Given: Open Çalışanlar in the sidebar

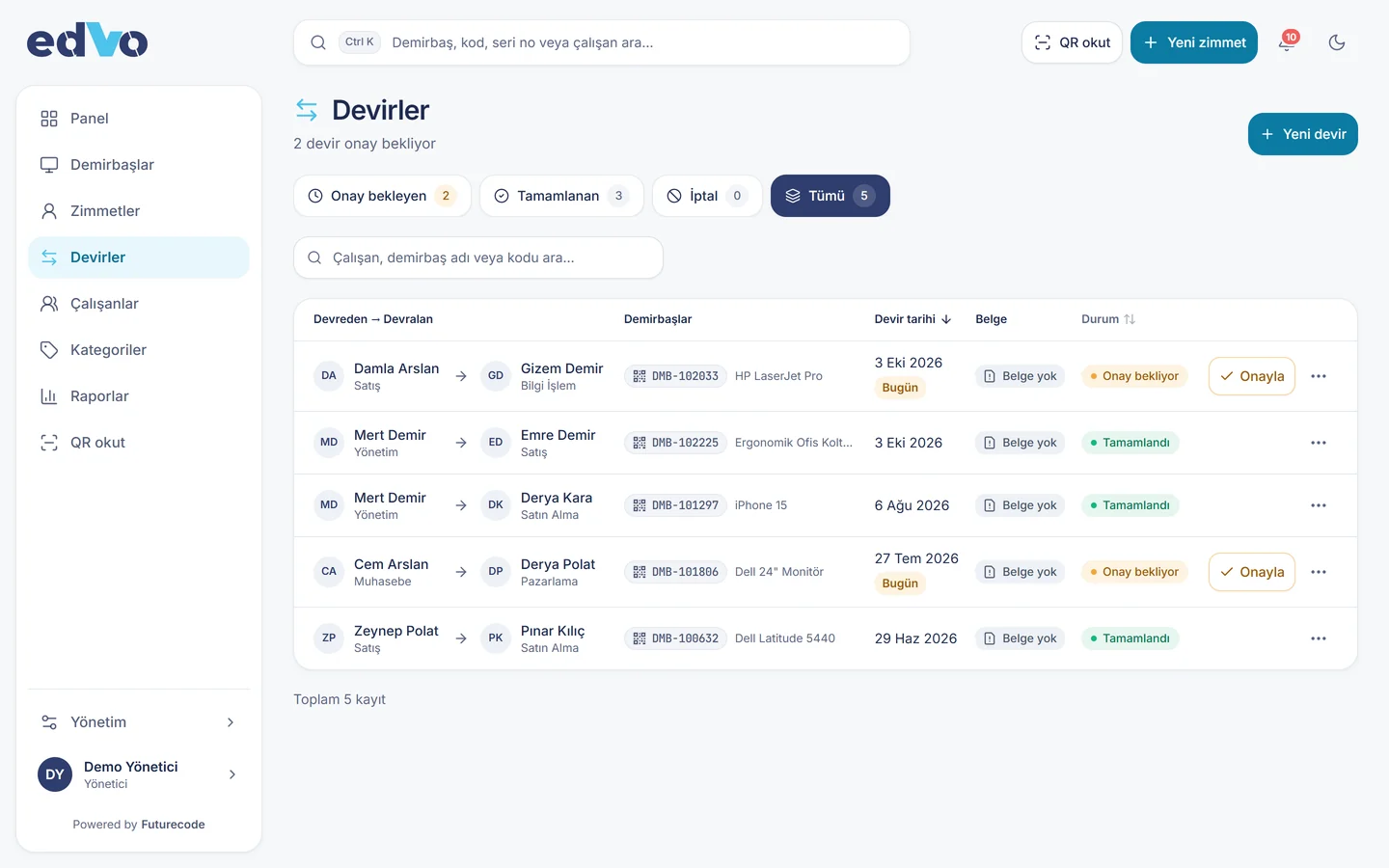Looking at the screenshot, I should (139, 304).
